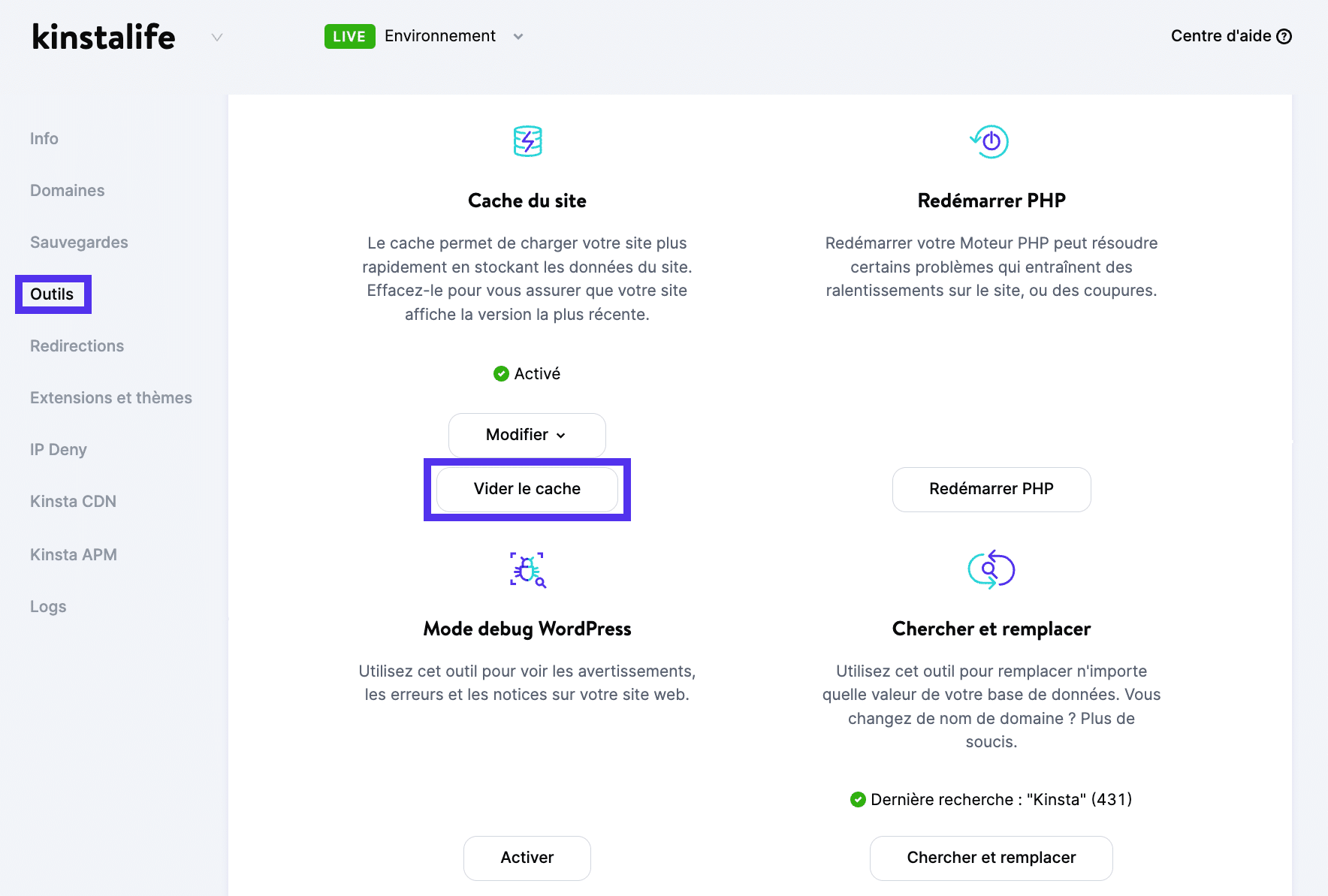The image size is (1328, 896).
Task: Click the checkmark next to Dernière recherche
Action: [x=857, y=799]
